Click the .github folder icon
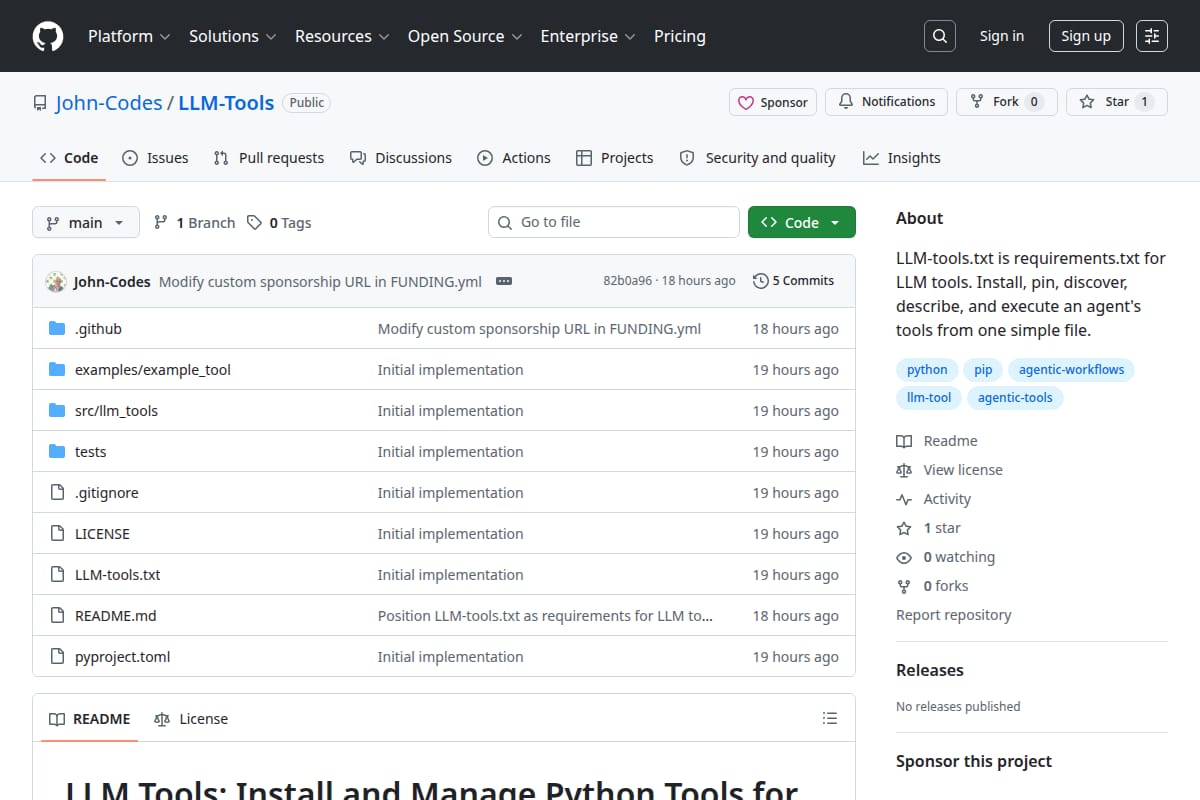This screenshot has width=1200, height=800. (x=57, y=328)
